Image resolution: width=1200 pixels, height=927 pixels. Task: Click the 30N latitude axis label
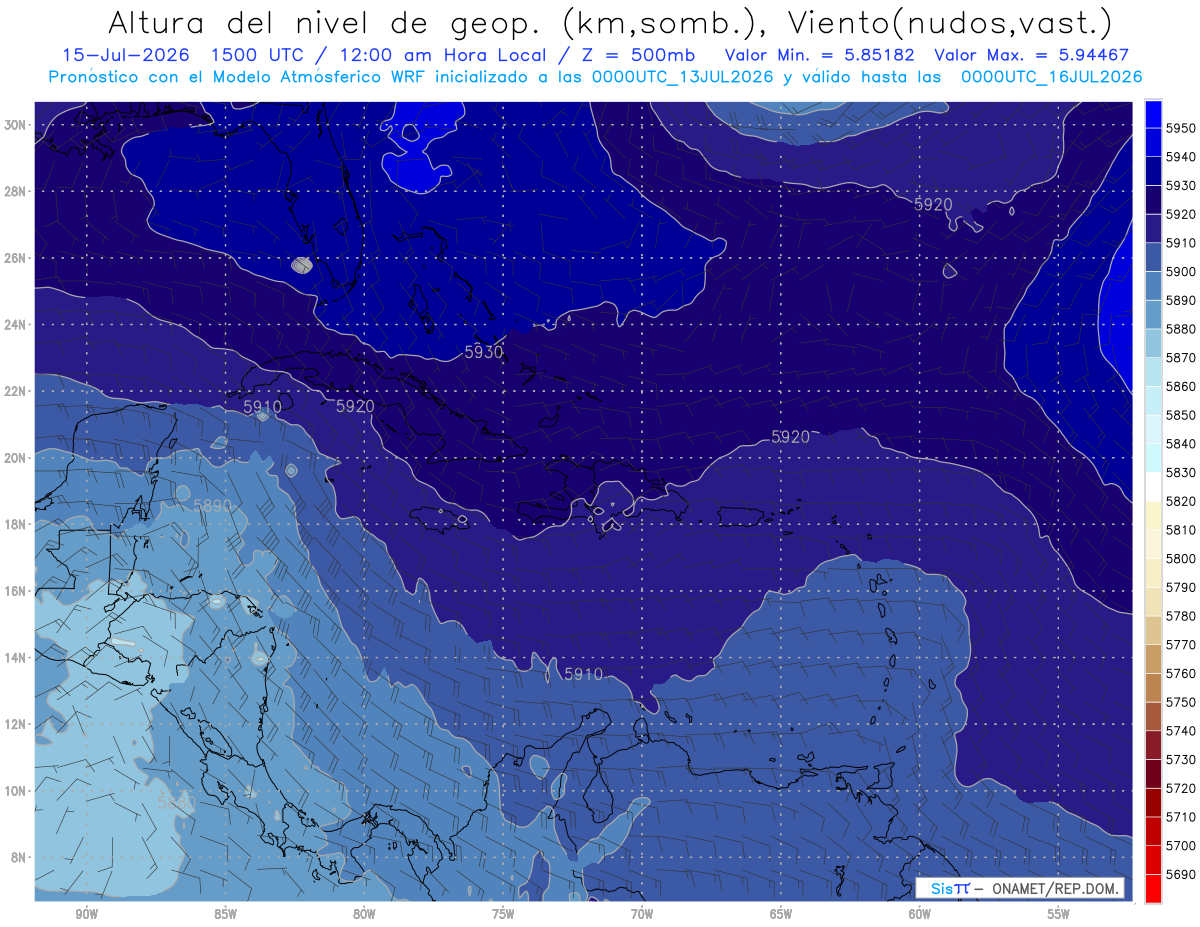point(15,125)
